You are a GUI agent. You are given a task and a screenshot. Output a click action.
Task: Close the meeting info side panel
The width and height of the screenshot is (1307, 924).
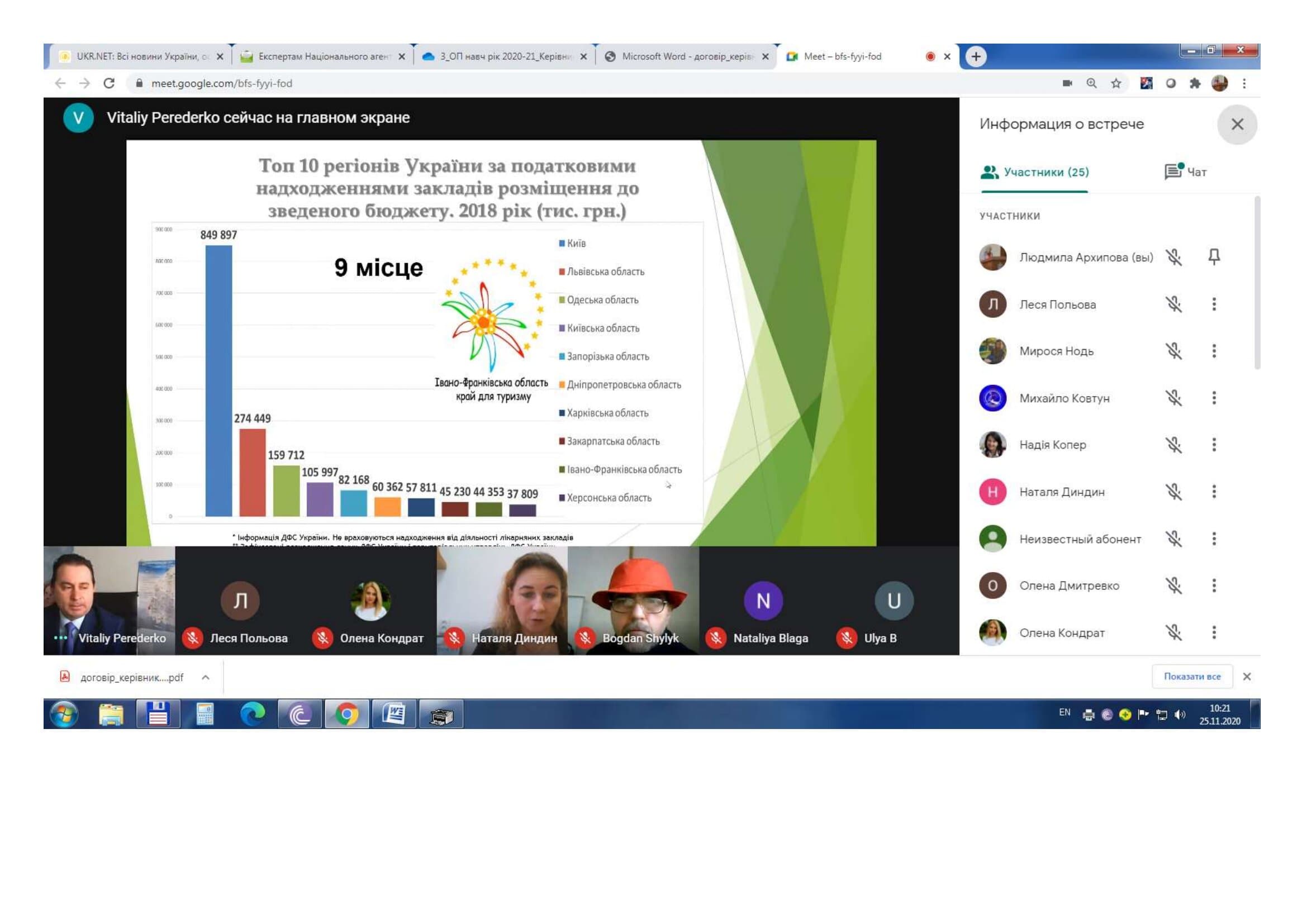point(1237,124)
